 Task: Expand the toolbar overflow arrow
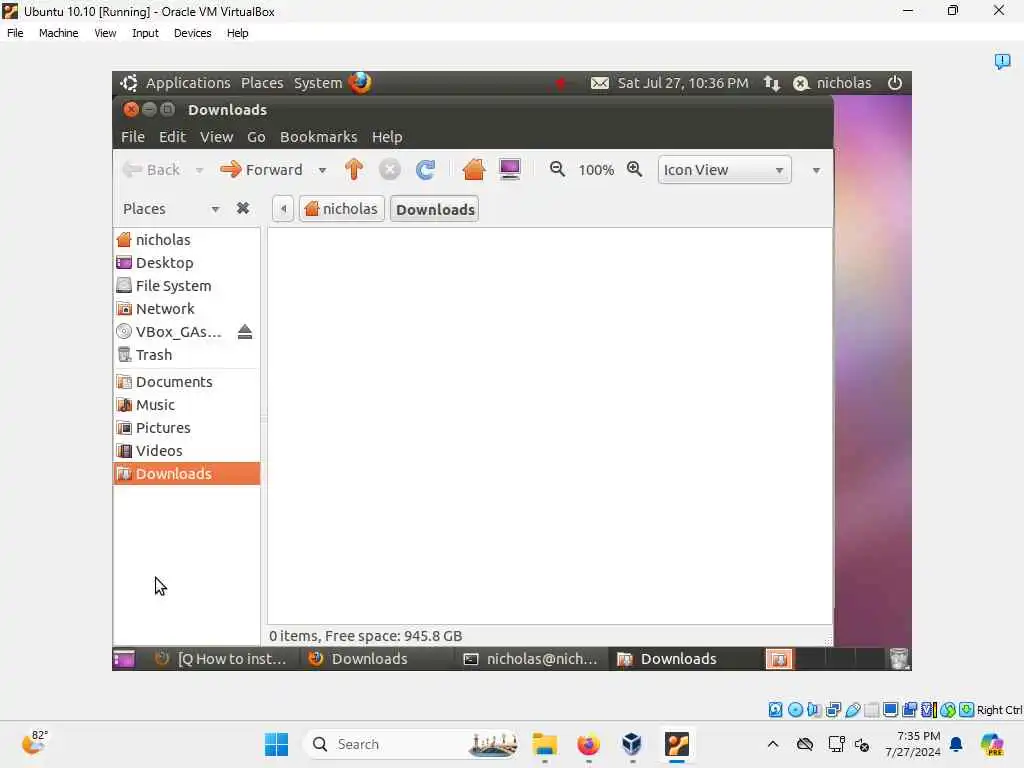[816, 170]
